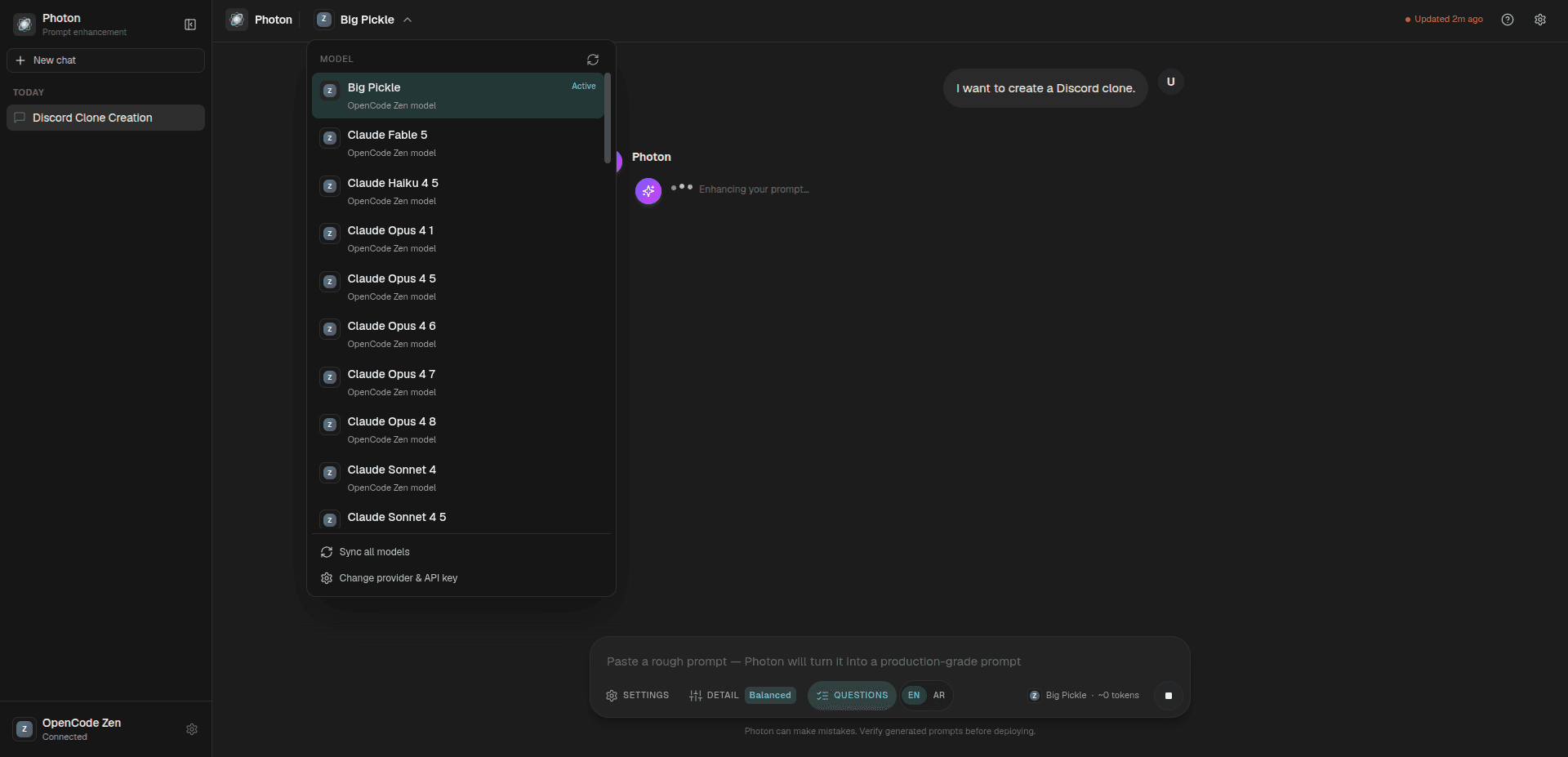
Task: Switch to Claude Sonnet 4 model
Action: (458, 478)
